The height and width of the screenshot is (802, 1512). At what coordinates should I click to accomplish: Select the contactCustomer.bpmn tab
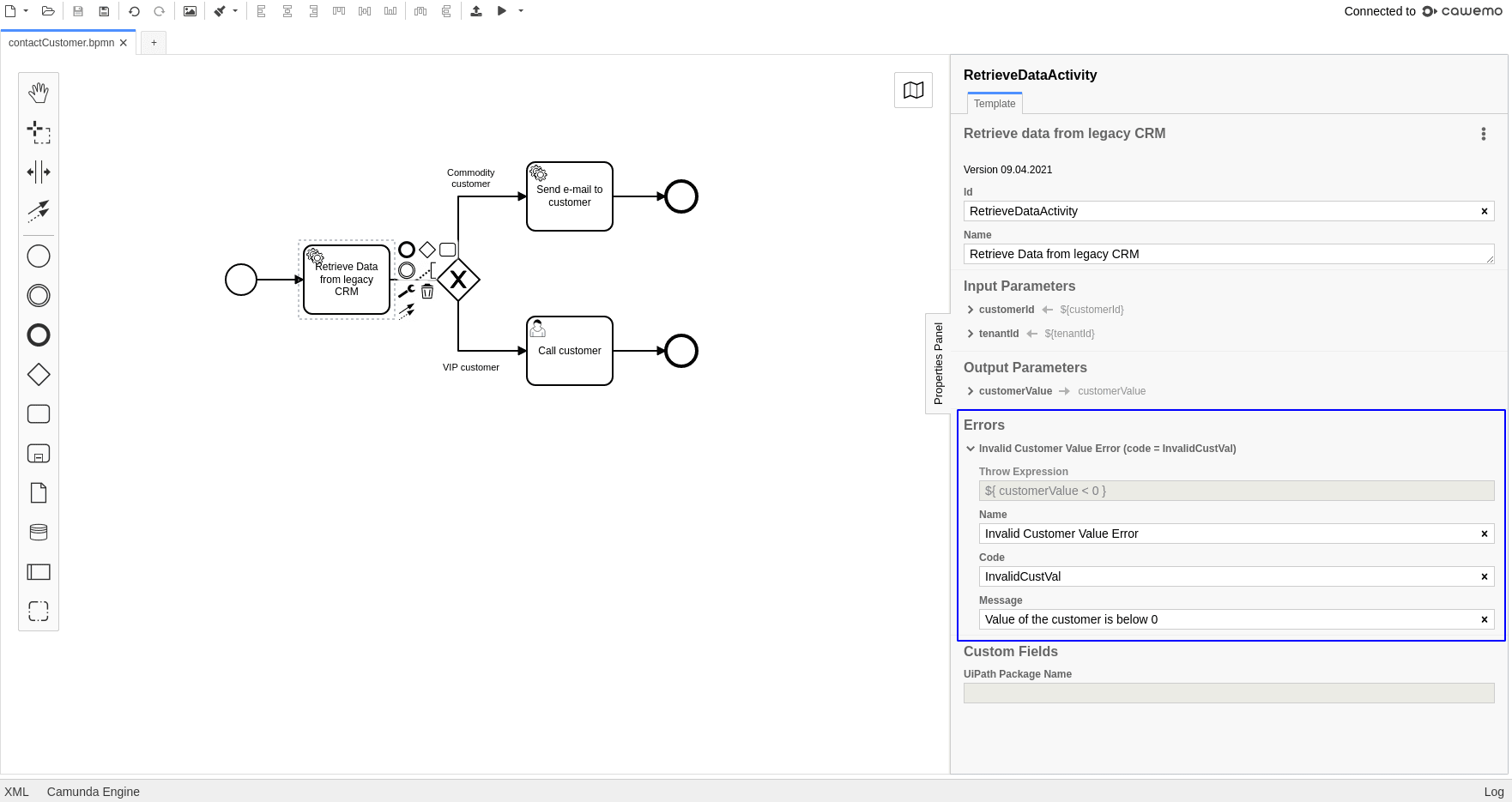click(x=61, y=43)
